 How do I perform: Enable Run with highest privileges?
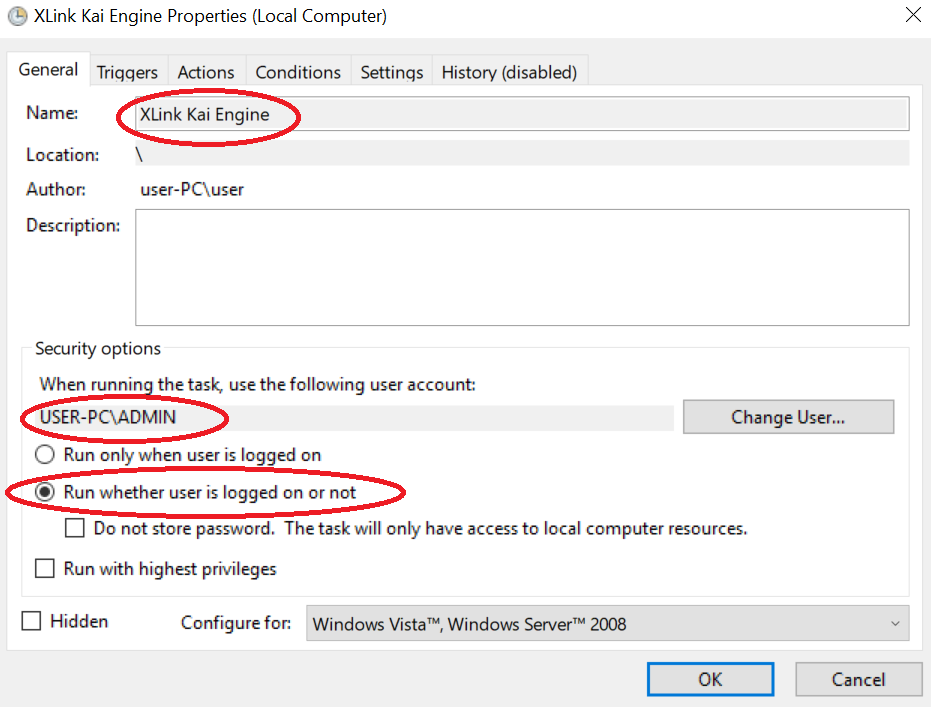[45, 568]
